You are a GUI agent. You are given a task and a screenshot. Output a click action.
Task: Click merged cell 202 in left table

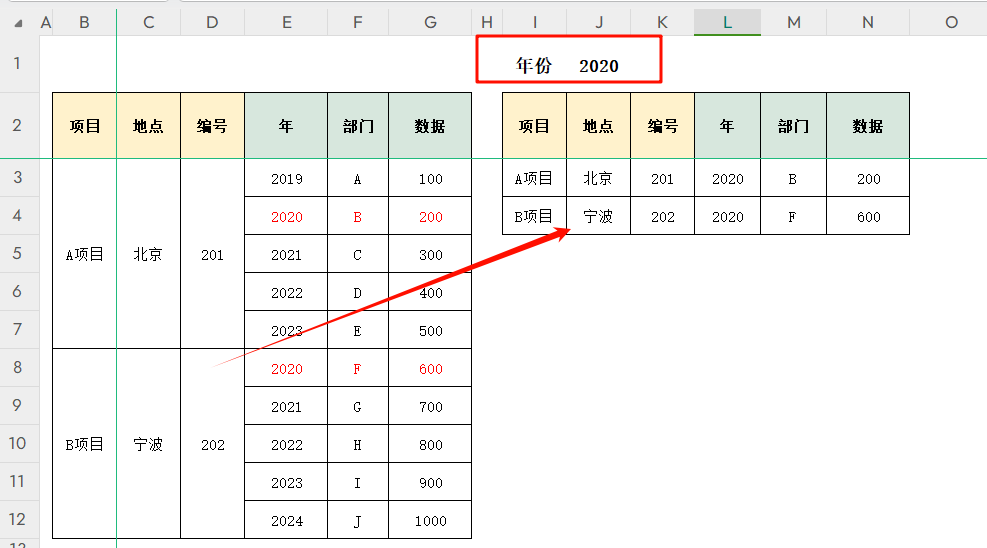click(212, 444)
